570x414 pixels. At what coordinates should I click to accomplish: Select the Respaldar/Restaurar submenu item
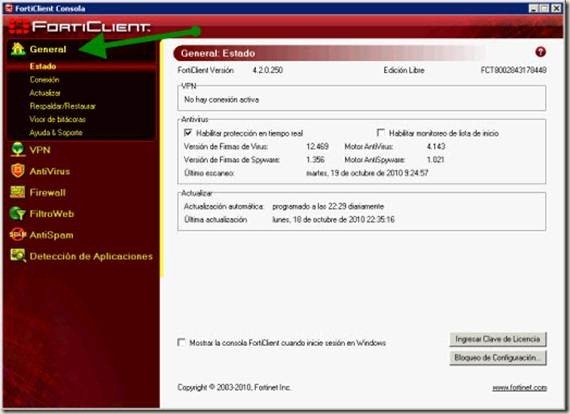[63, 106]
